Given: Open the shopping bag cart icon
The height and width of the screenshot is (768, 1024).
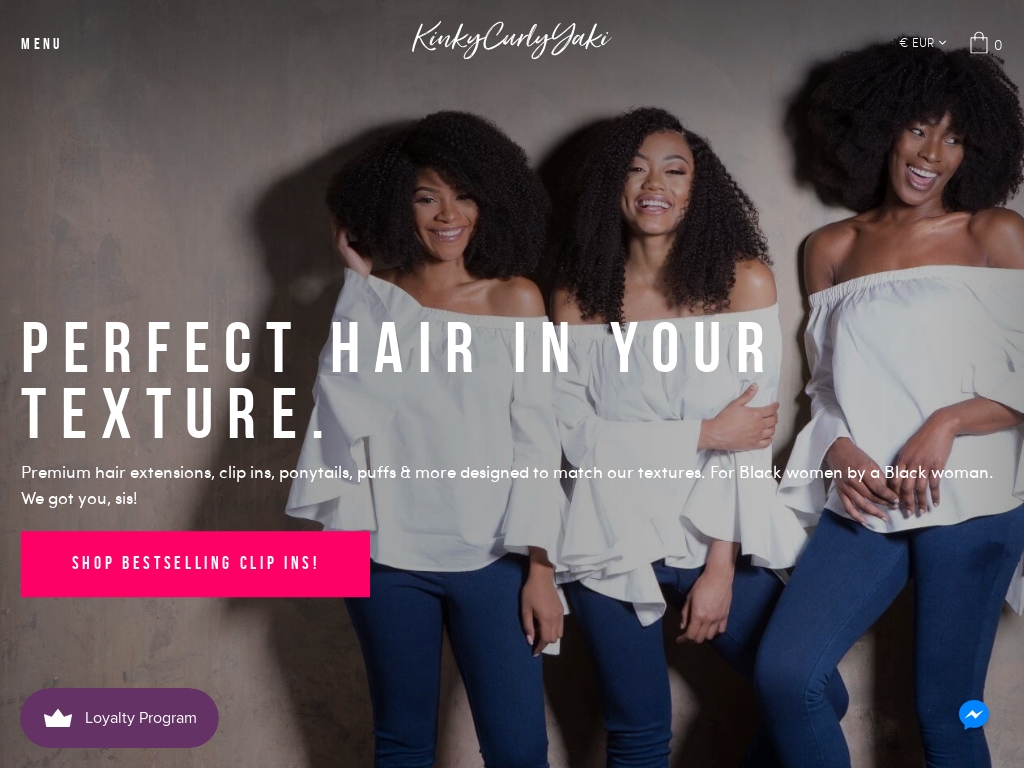Looking at the screenshot, I should click(x=978, y=43).
